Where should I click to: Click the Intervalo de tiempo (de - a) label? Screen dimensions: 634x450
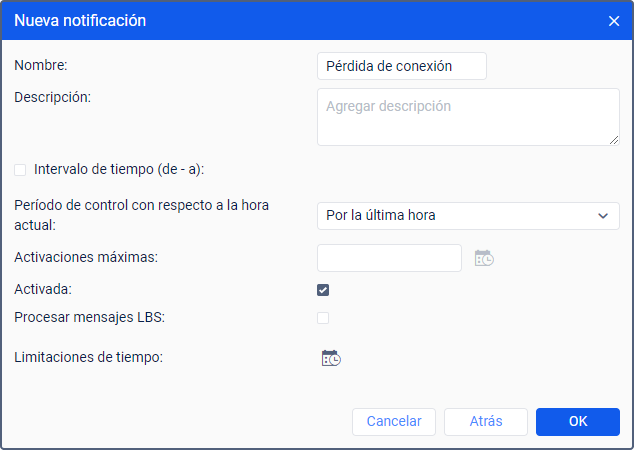tap(119, 169)
